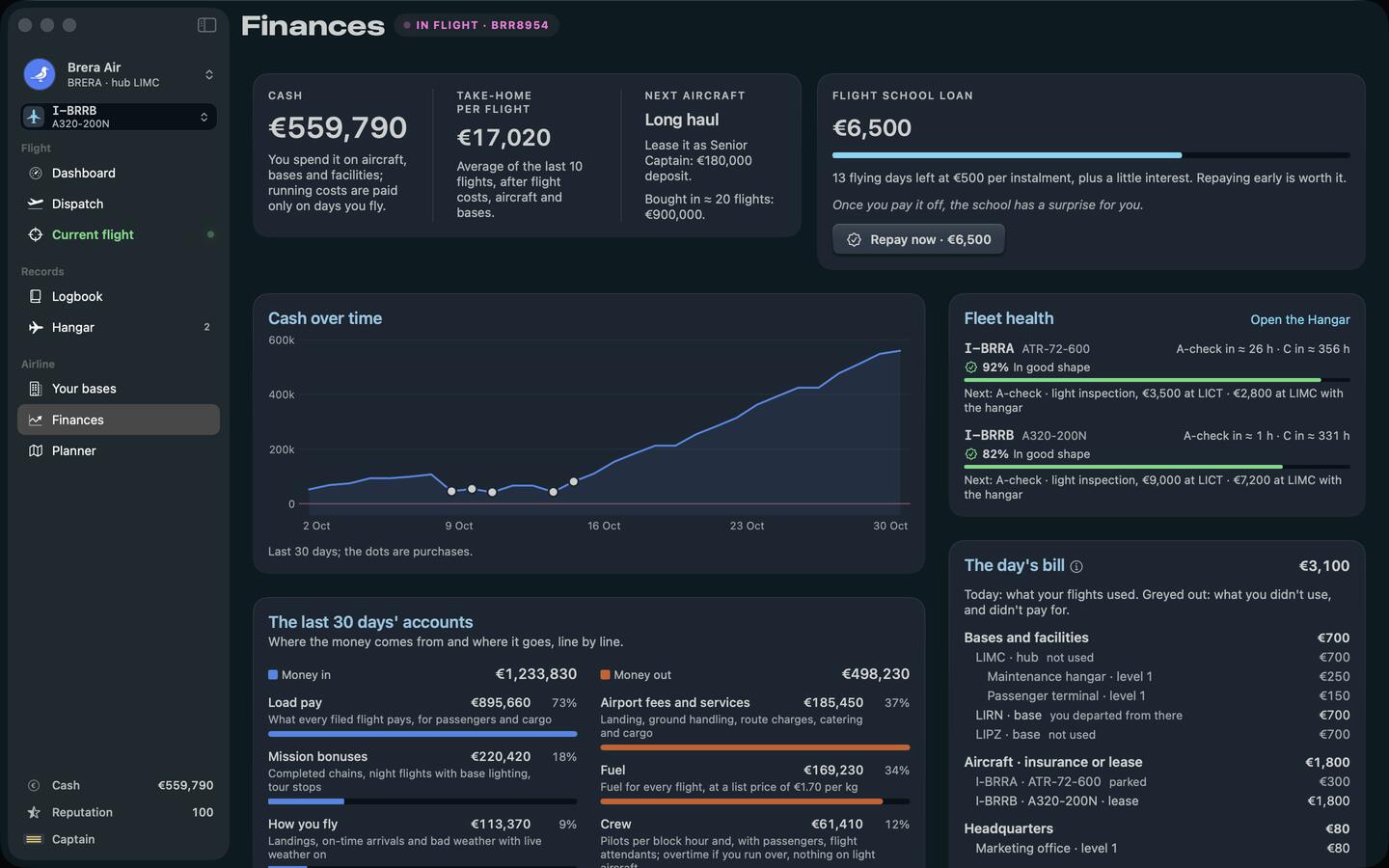
Task: Click the Finances chart icon
Action: click(36, 420)
